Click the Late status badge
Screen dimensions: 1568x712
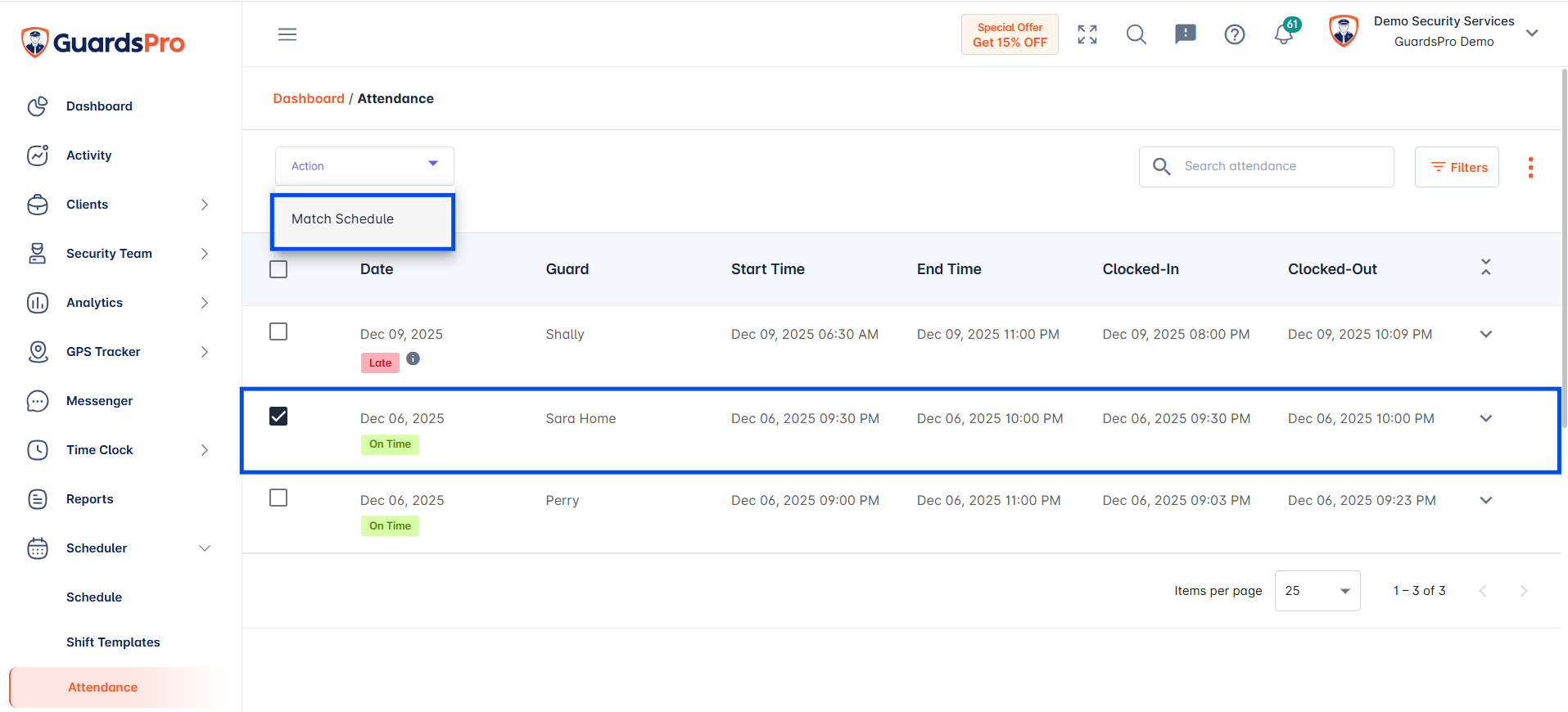pyautogui.click(x=380, y=363)
